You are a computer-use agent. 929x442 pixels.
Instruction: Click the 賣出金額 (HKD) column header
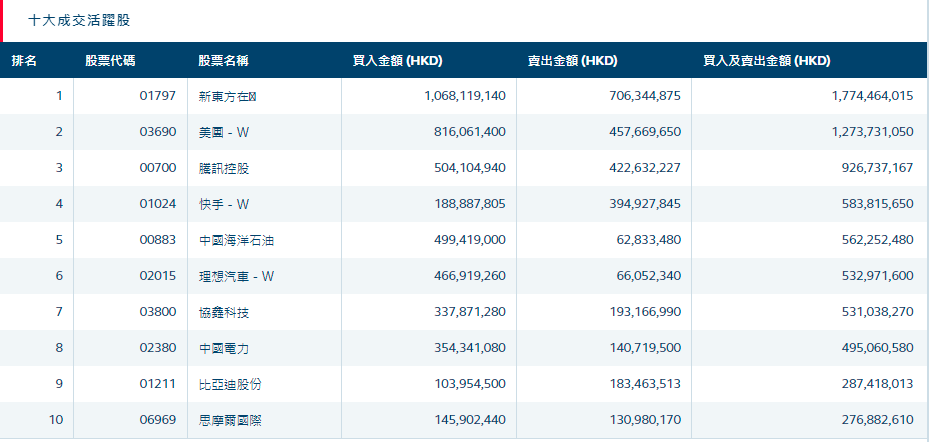pyautogui.click(x=573, y=60)
